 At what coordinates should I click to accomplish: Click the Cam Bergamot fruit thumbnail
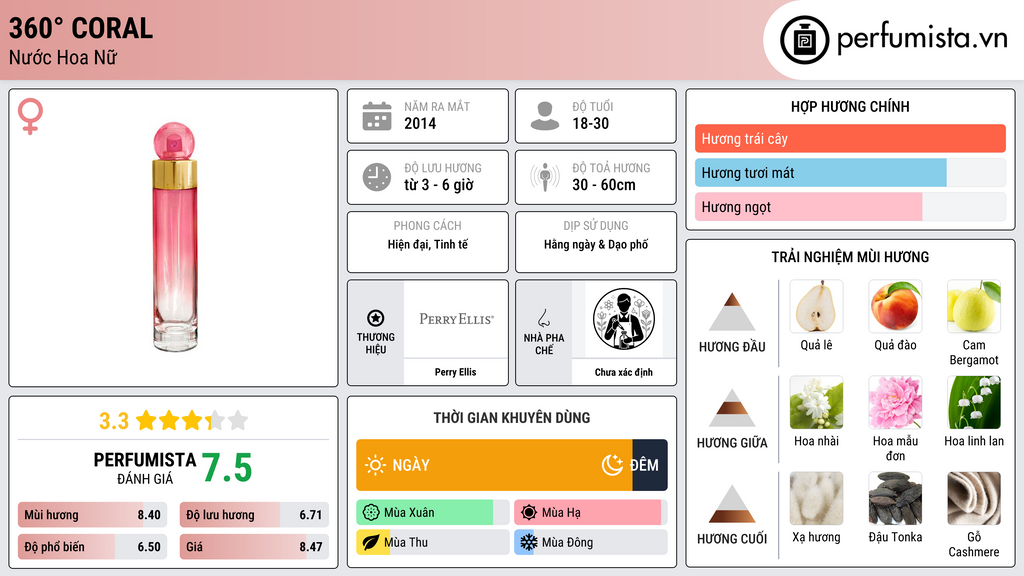974,306
